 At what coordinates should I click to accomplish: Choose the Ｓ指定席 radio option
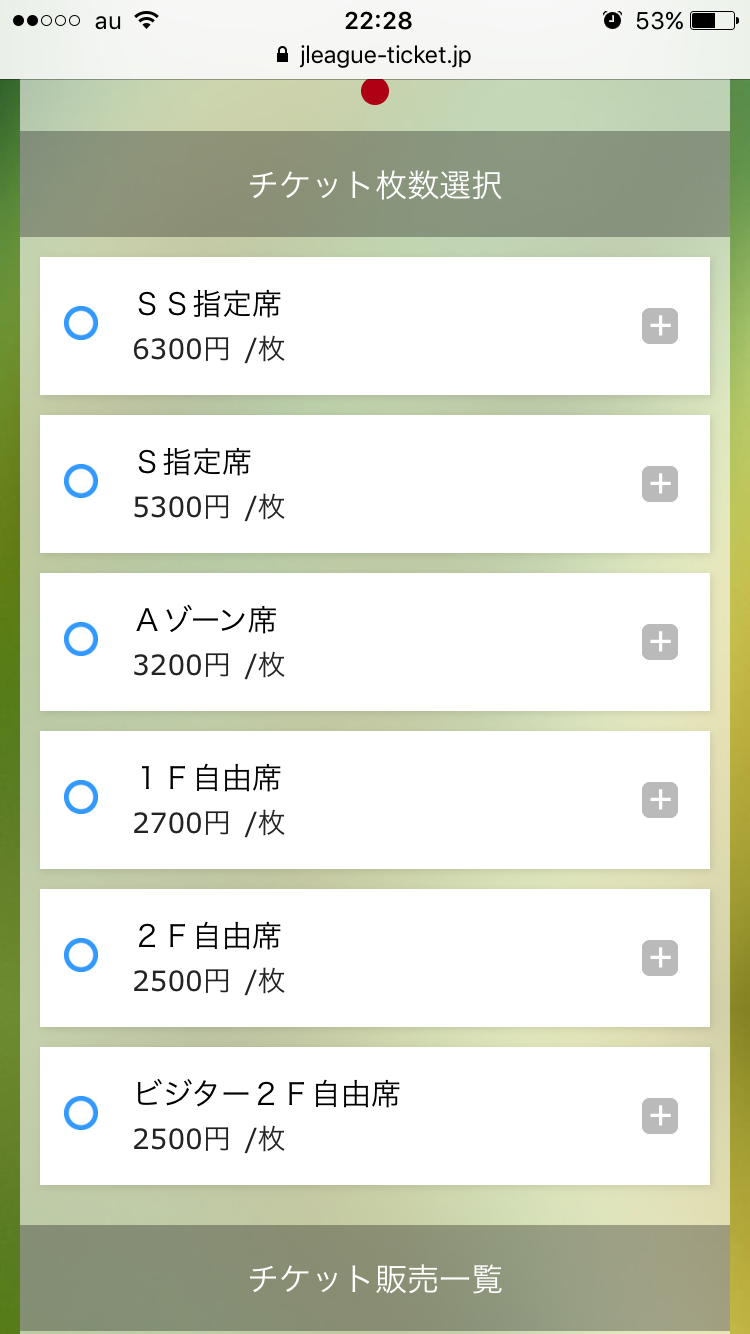point(81,481)
